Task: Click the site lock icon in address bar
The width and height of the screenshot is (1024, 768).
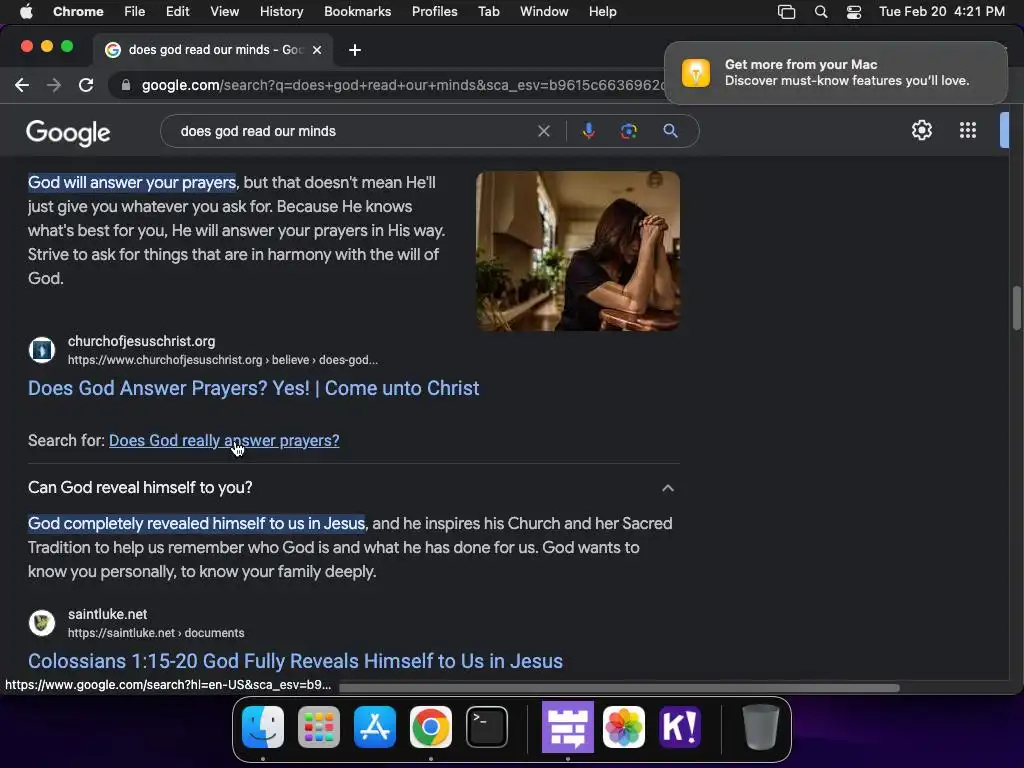Action: pos(125,85)
